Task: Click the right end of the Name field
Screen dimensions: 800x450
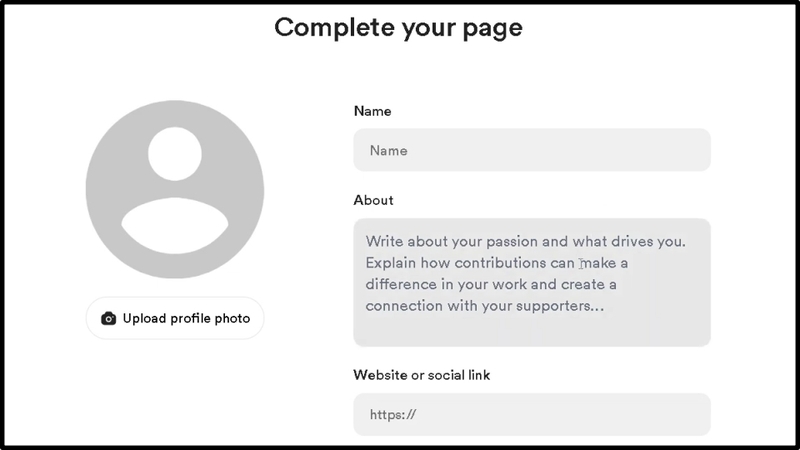Action: (x=690, y=150)
